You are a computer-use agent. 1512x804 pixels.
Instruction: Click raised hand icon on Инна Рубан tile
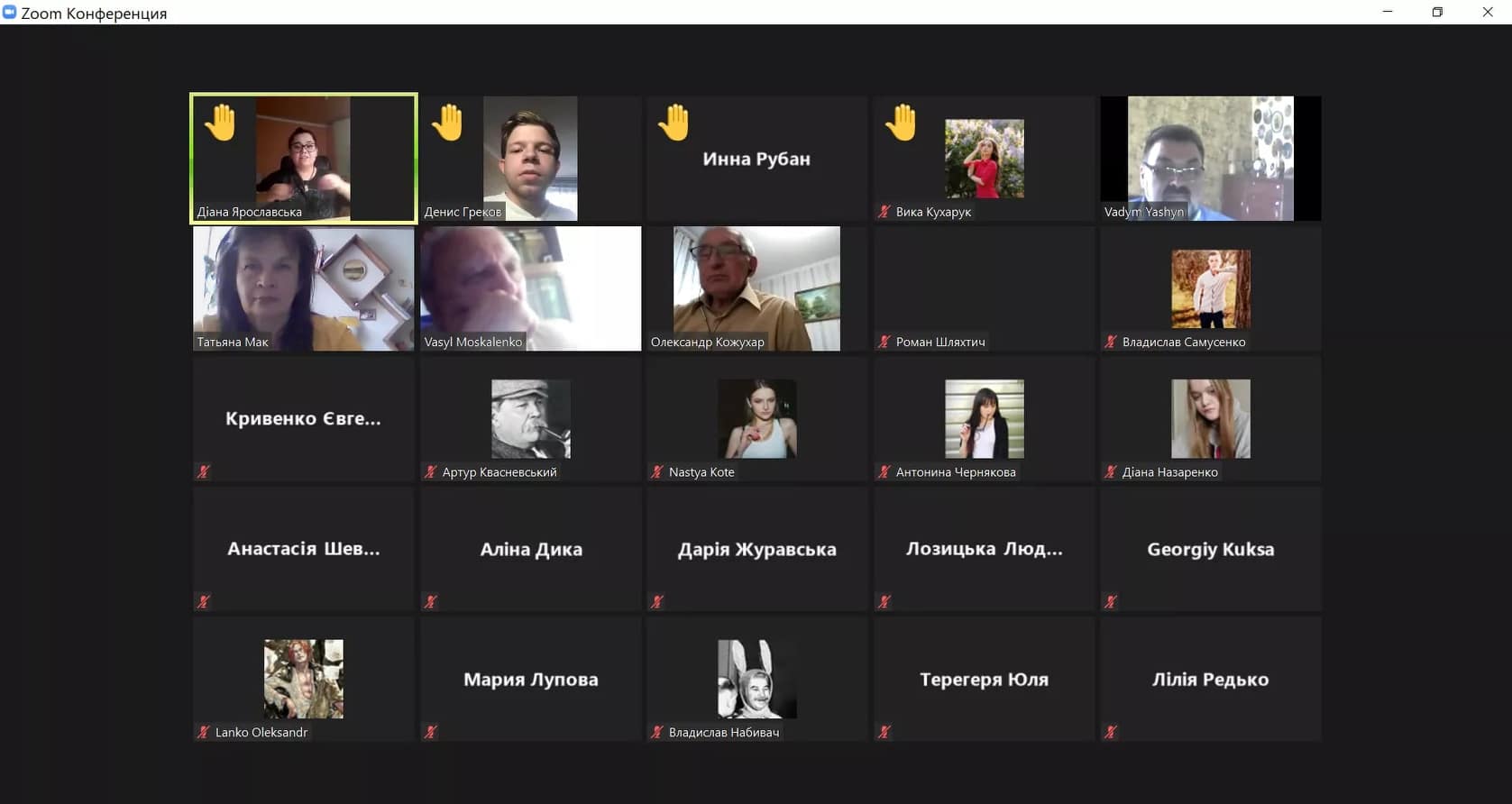click(x=674, y=123)
